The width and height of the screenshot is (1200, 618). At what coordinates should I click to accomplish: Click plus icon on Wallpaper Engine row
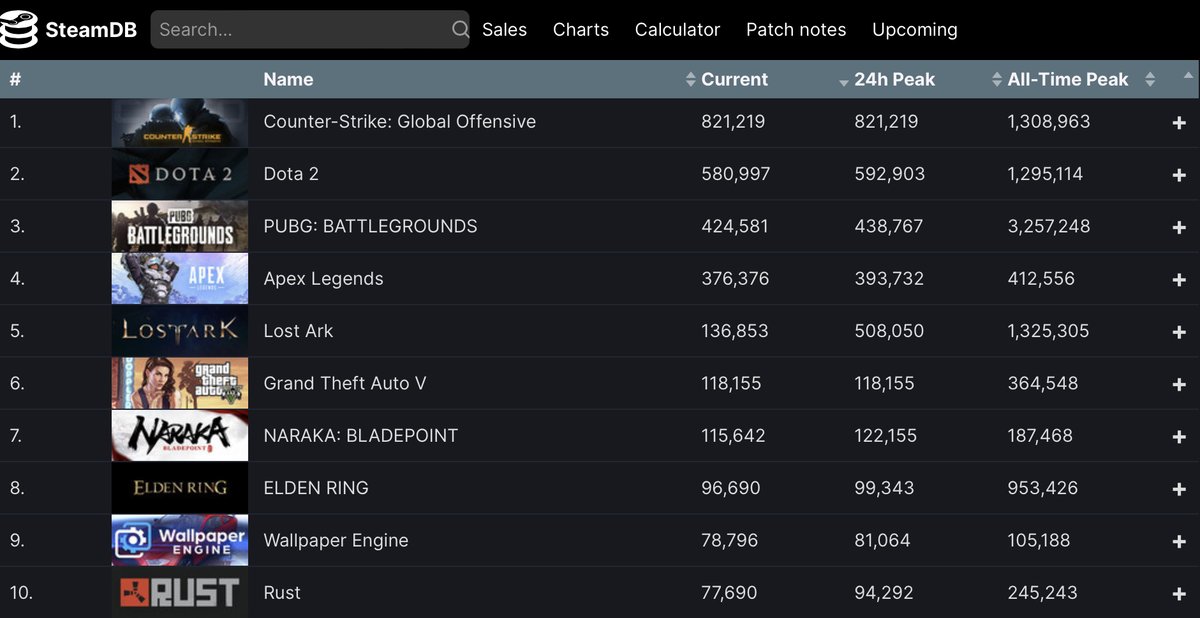coord(1179,542)
